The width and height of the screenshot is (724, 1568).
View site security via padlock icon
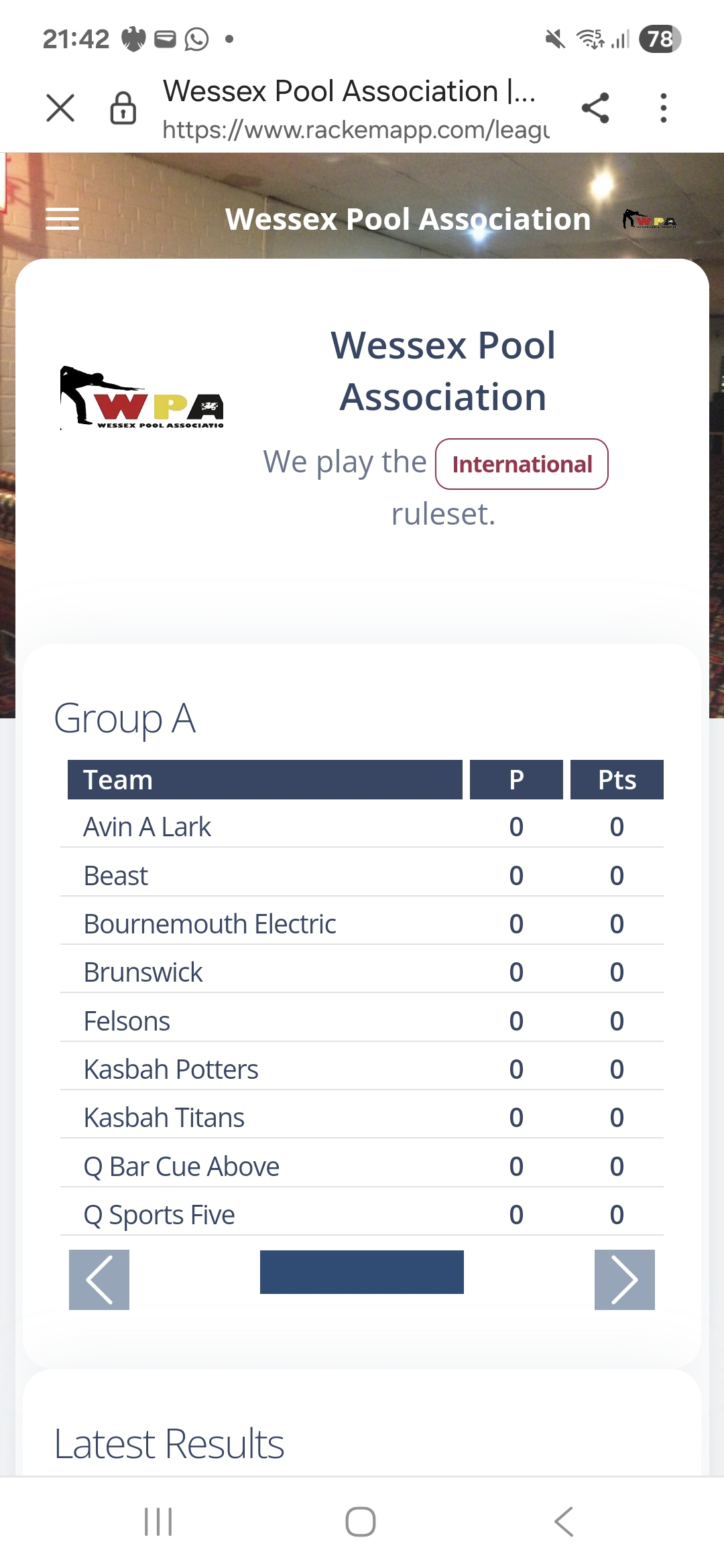tap(123, 108)
